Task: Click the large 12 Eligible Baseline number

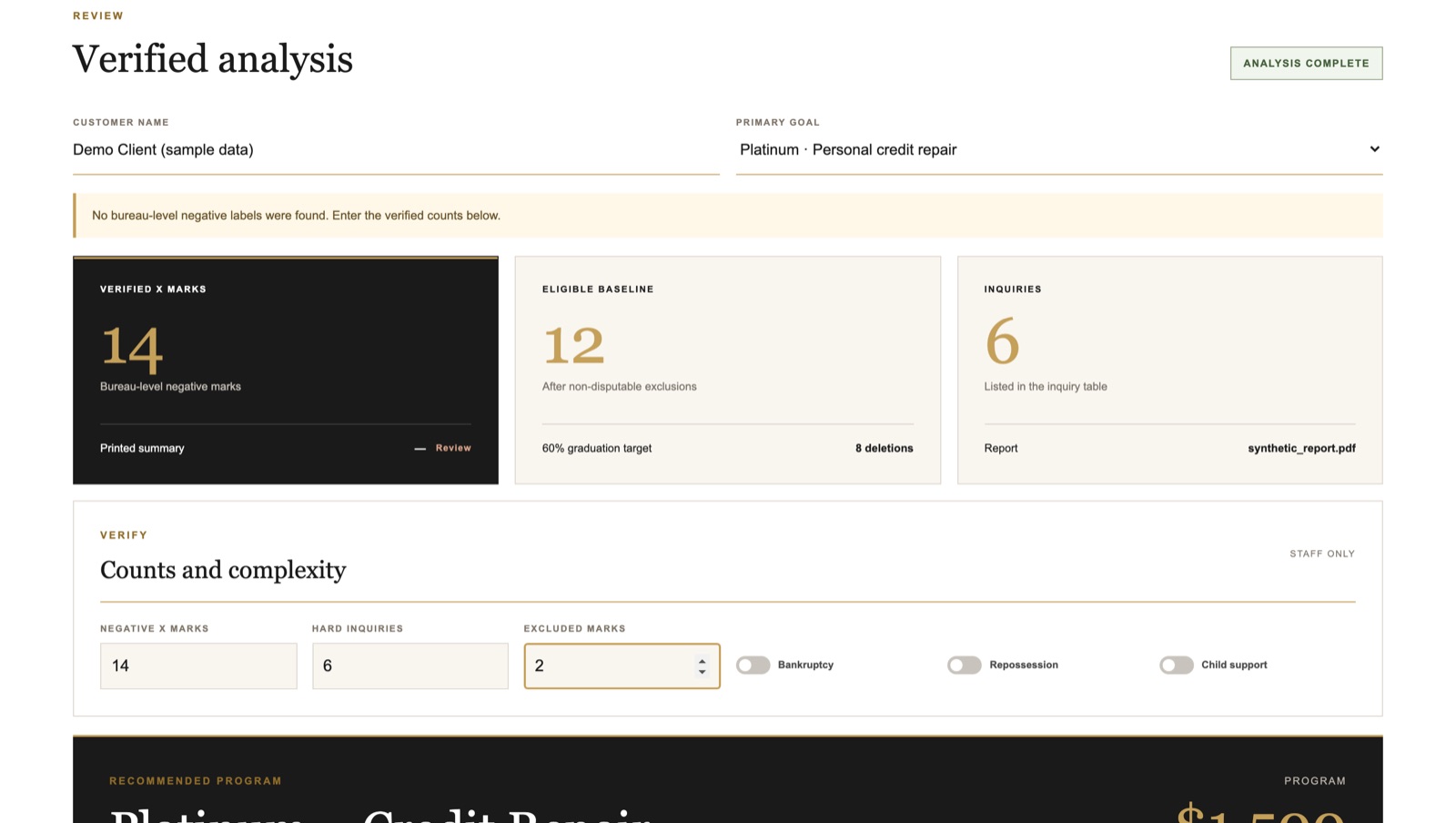Action: [573, 345]
